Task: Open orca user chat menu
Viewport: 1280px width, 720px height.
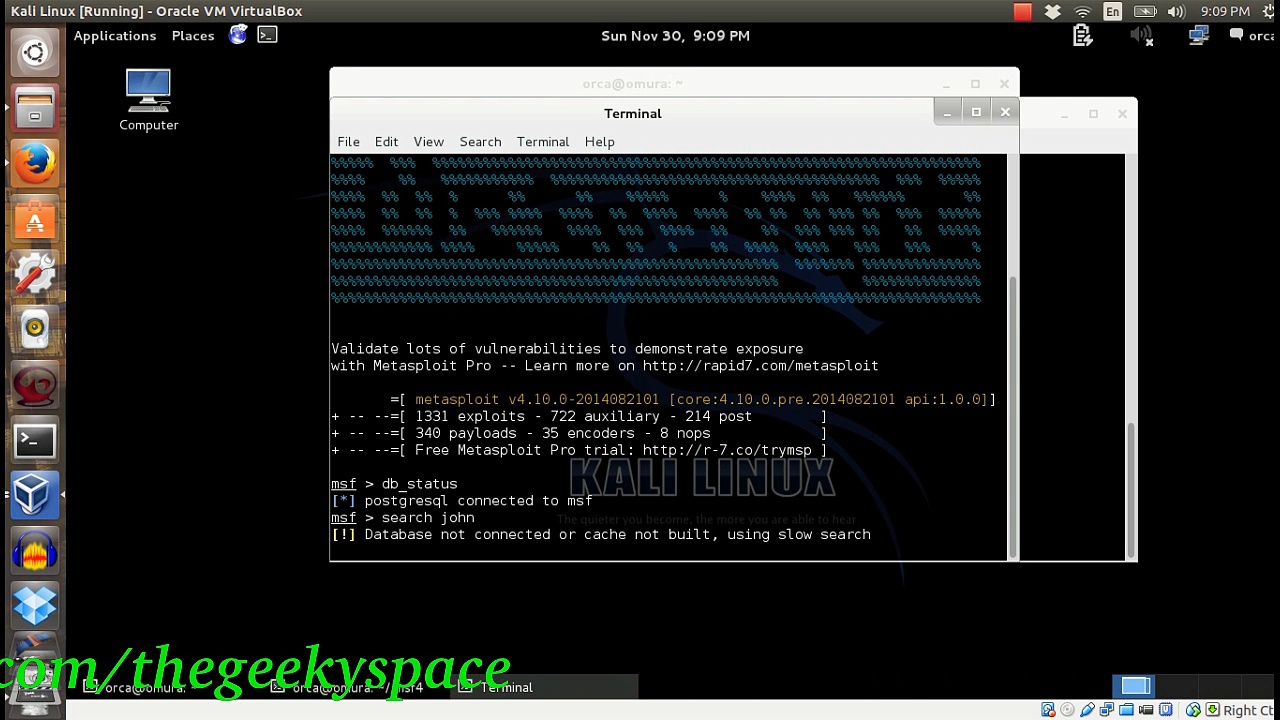Action: (x=1251, y=36)
